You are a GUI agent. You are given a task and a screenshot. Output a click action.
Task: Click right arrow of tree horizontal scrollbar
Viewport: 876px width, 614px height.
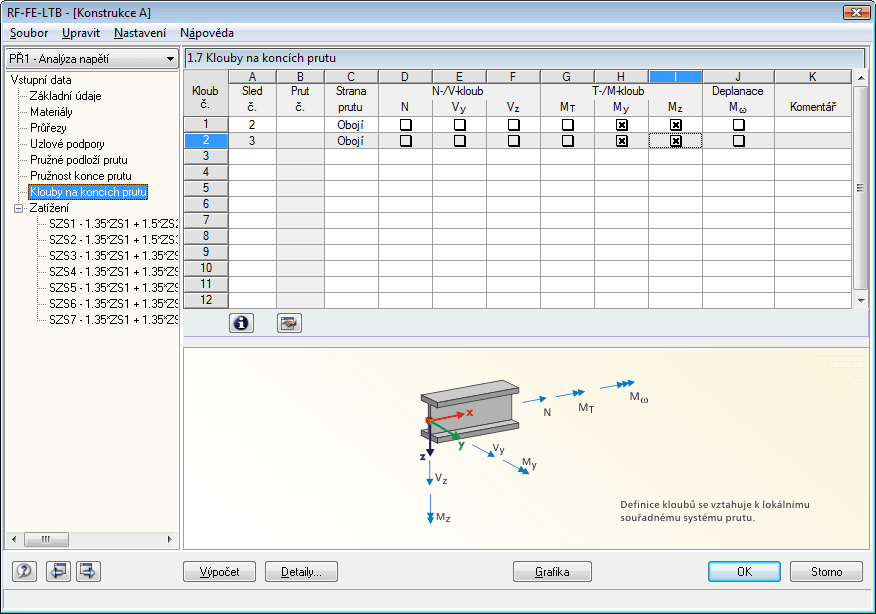tap(169, 539)
